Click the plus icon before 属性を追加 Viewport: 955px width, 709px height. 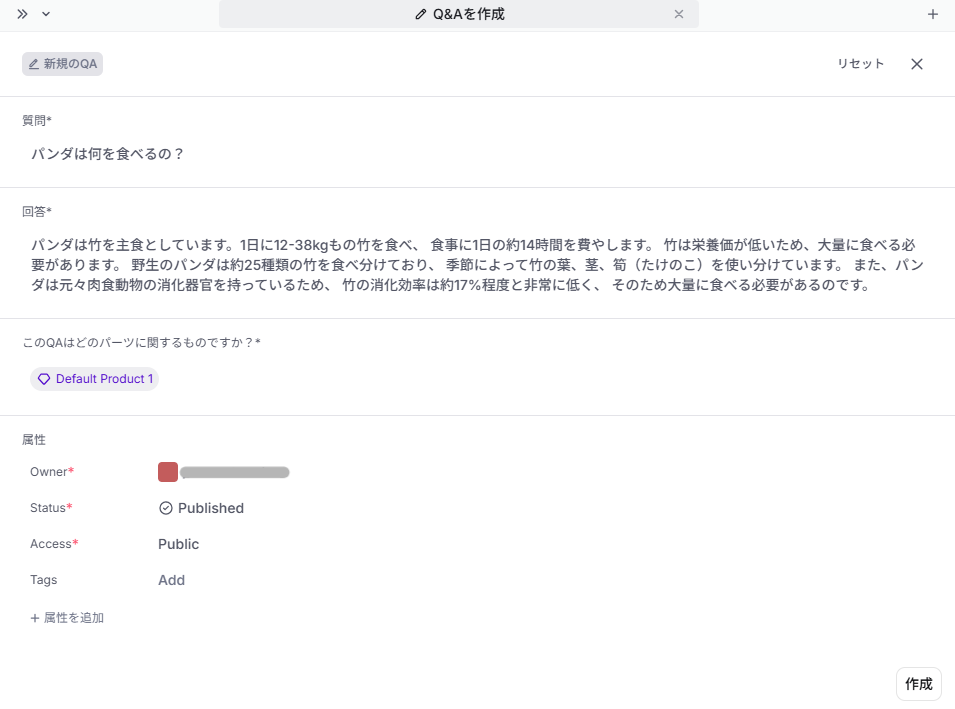33,617
